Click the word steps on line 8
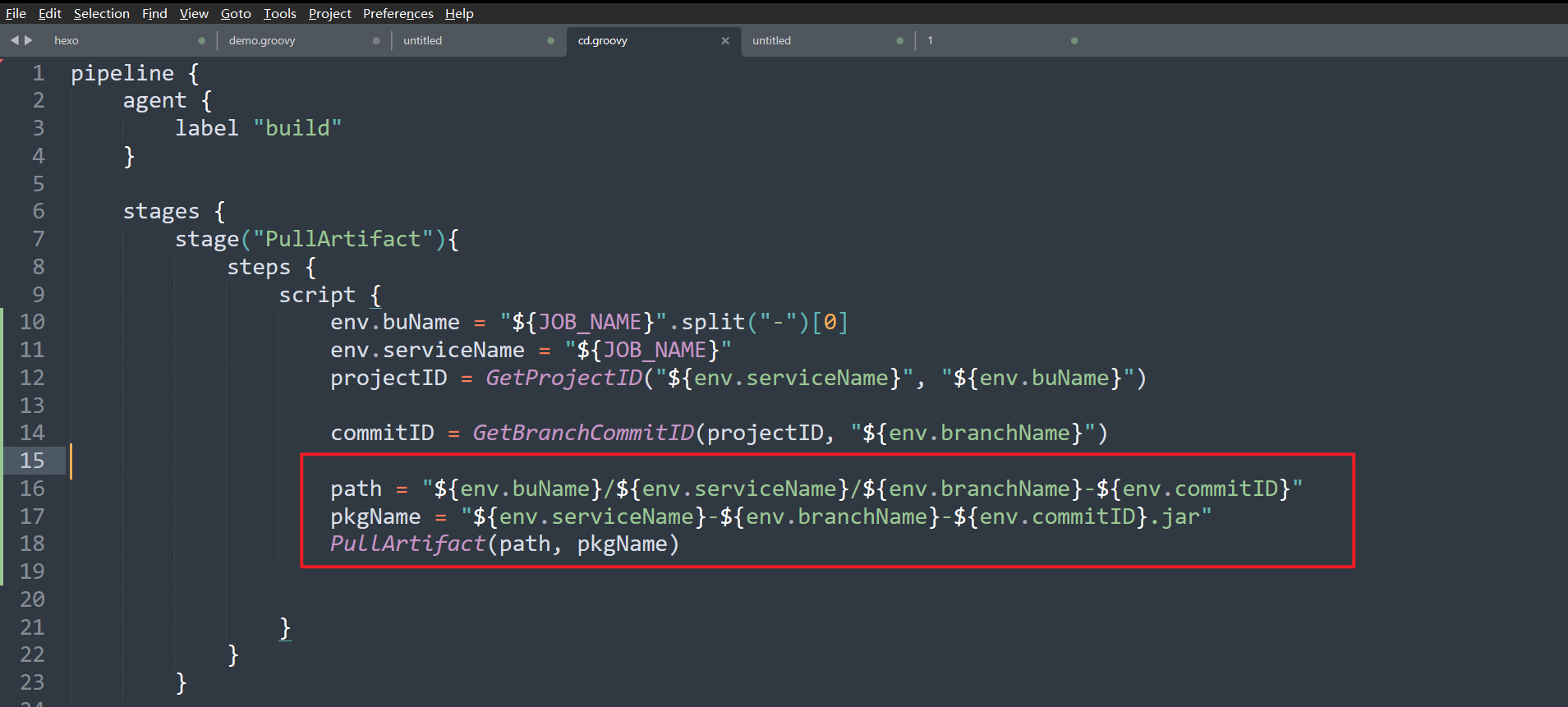The width and height of the screenshot is (1568, 707). [x=259, y=267]
